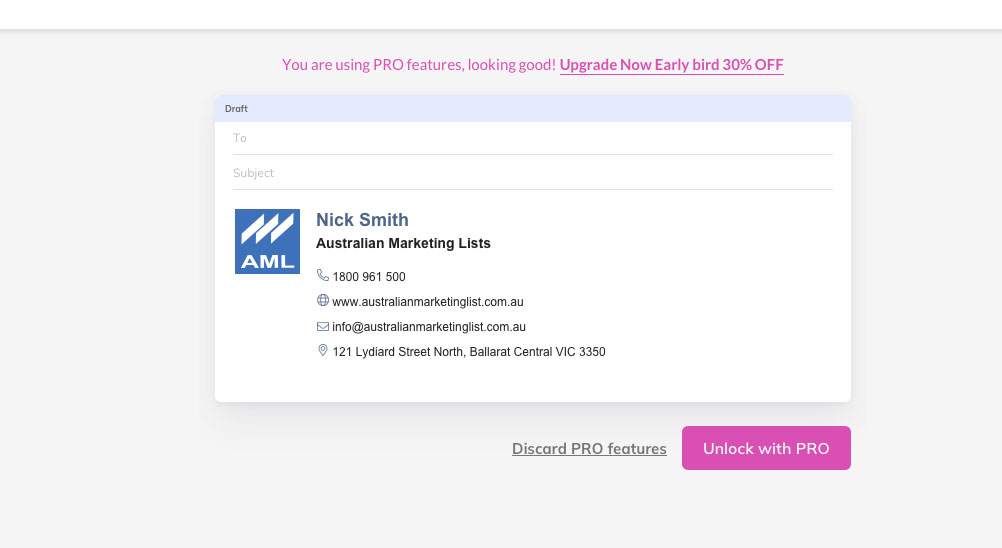Click the 121 Lydiard Street North address
Image resolution: width=1002 pixels, height=548 pixels.
(469, 351)
